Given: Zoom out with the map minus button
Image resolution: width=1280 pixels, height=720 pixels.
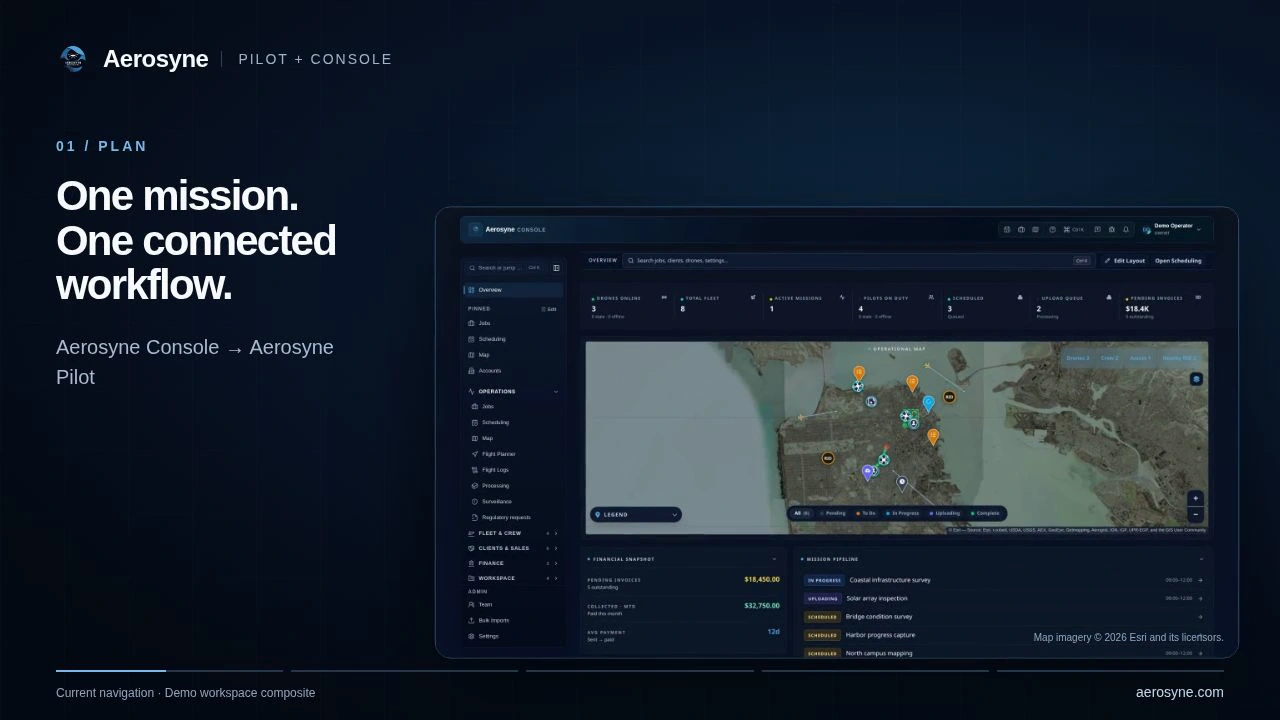Looking at the screenshot, I should coord(1195,515).
